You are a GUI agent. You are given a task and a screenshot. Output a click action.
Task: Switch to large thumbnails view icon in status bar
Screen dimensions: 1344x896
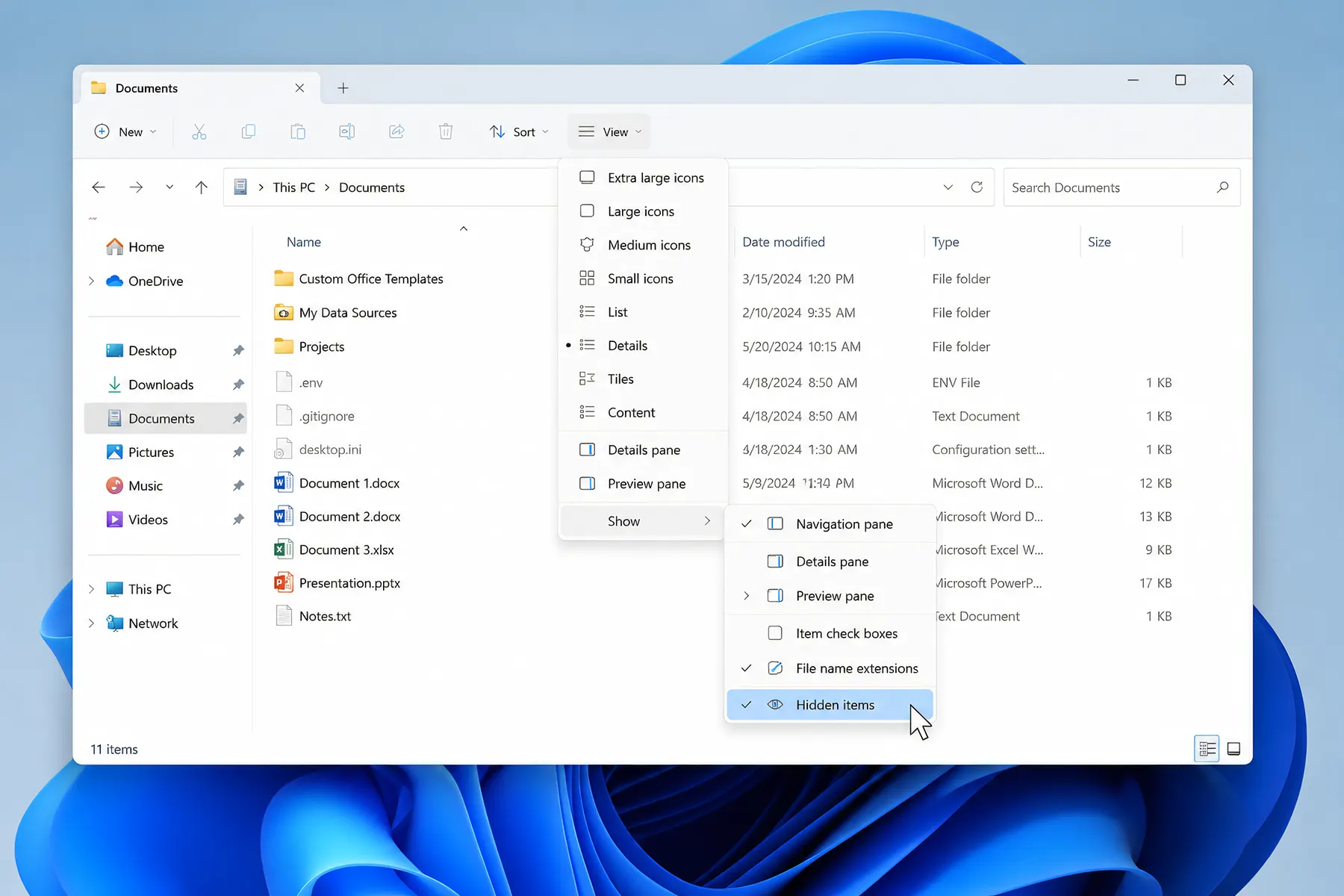pos(1234,749)
